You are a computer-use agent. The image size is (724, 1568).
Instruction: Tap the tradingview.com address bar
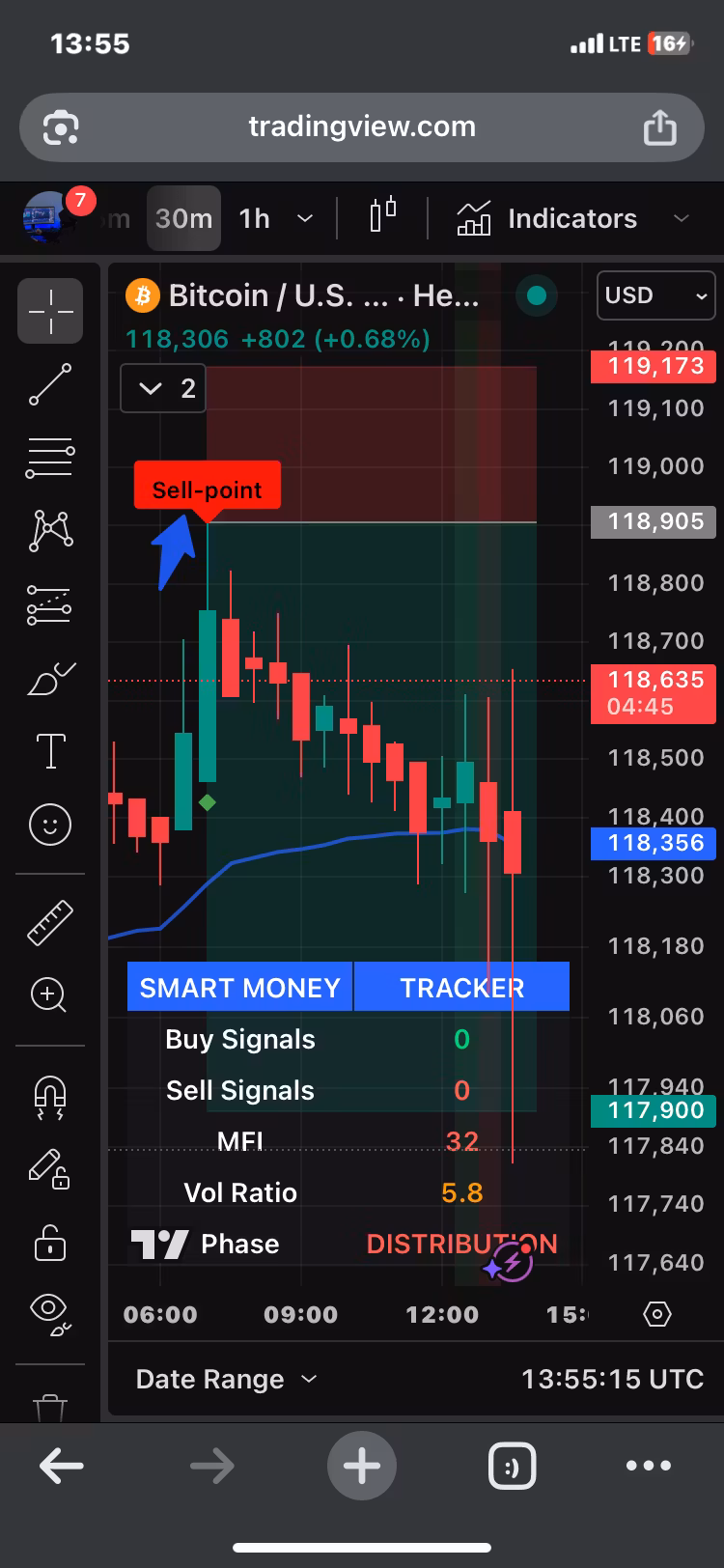coord(362,127)
